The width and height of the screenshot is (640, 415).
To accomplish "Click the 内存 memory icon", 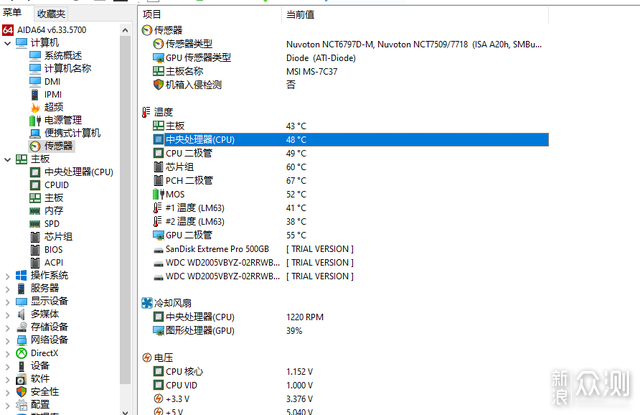I will pyautogui.click(x=35, y=211).
